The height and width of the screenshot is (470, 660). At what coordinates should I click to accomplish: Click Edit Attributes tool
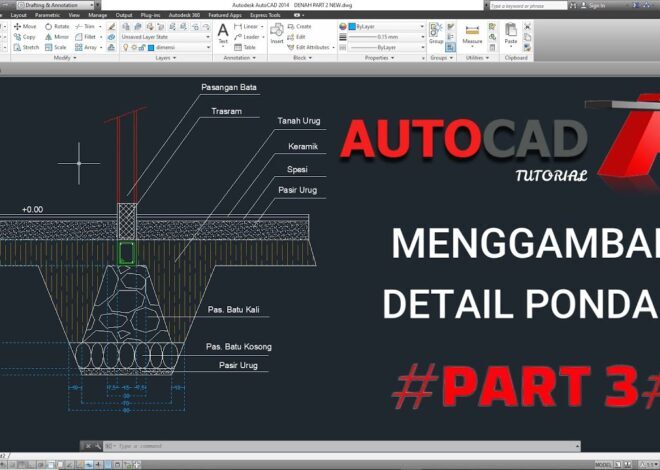pos(309,48)
